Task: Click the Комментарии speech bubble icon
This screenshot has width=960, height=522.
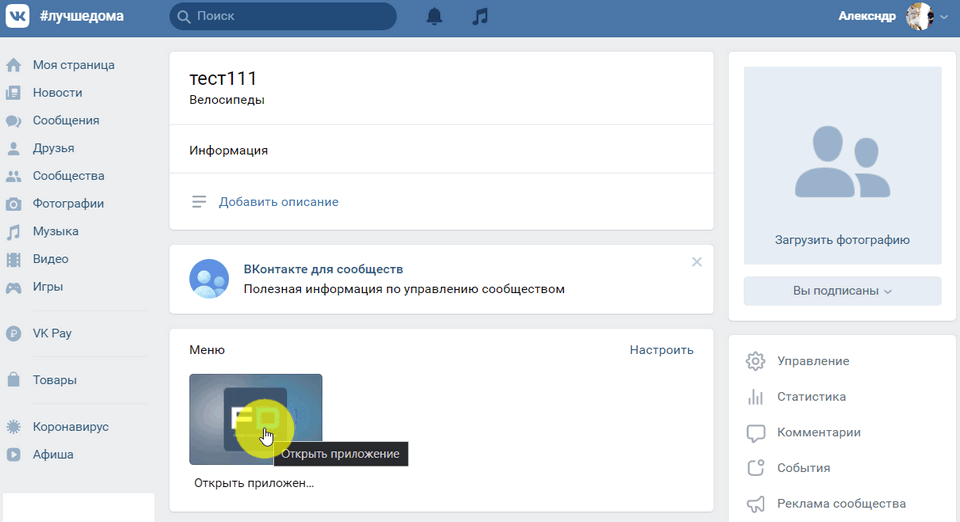Action: [756, 433]
